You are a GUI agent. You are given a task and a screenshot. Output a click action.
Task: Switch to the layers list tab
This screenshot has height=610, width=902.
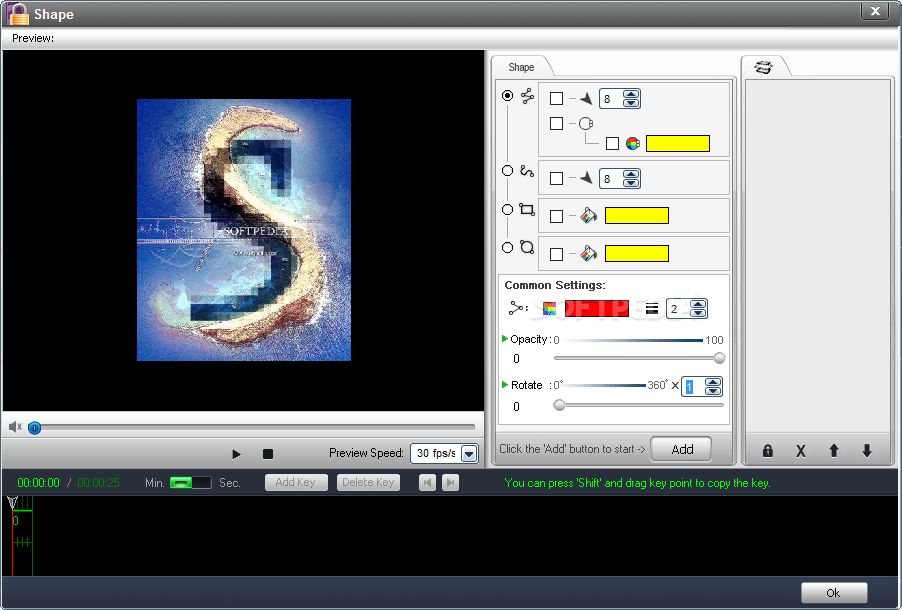763,67
